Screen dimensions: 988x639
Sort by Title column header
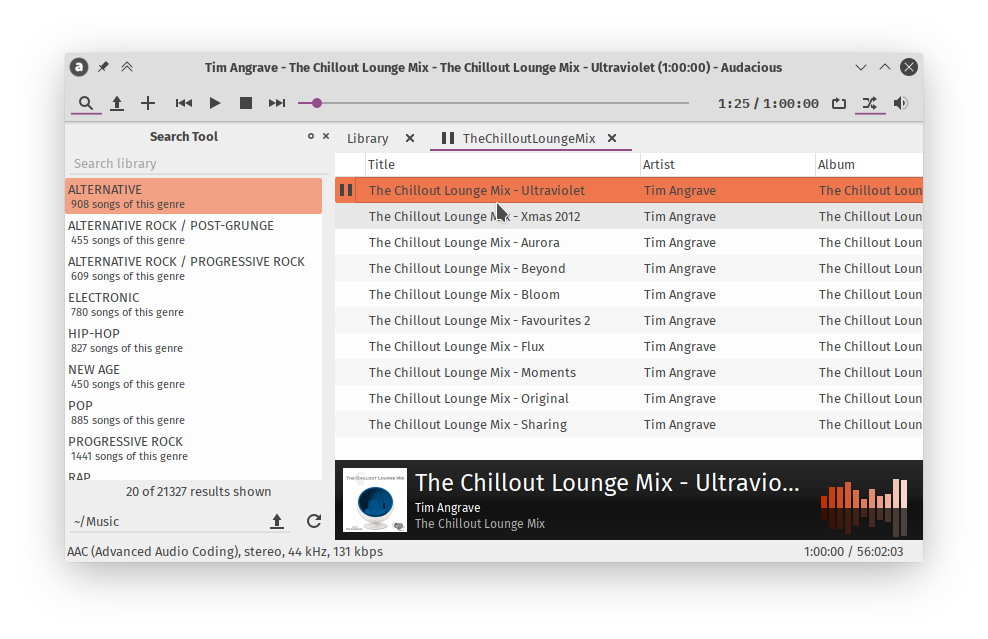503,164
